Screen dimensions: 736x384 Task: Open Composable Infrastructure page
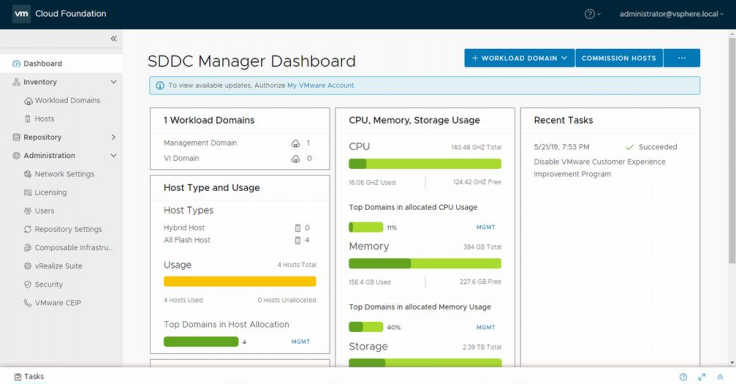tap(74, 247)
